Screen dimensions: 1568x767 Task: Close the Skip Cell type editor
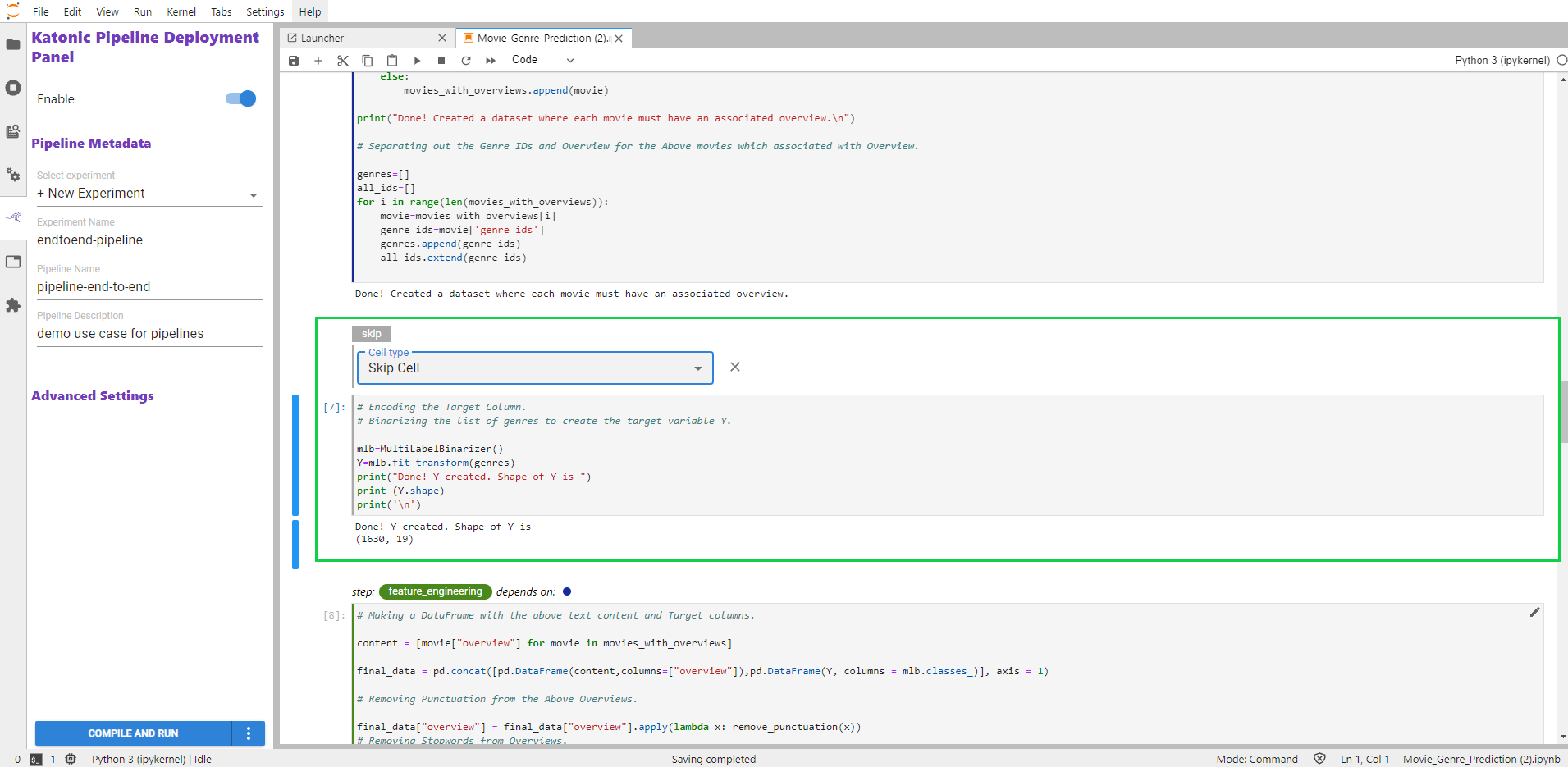[x=735, y=367]
